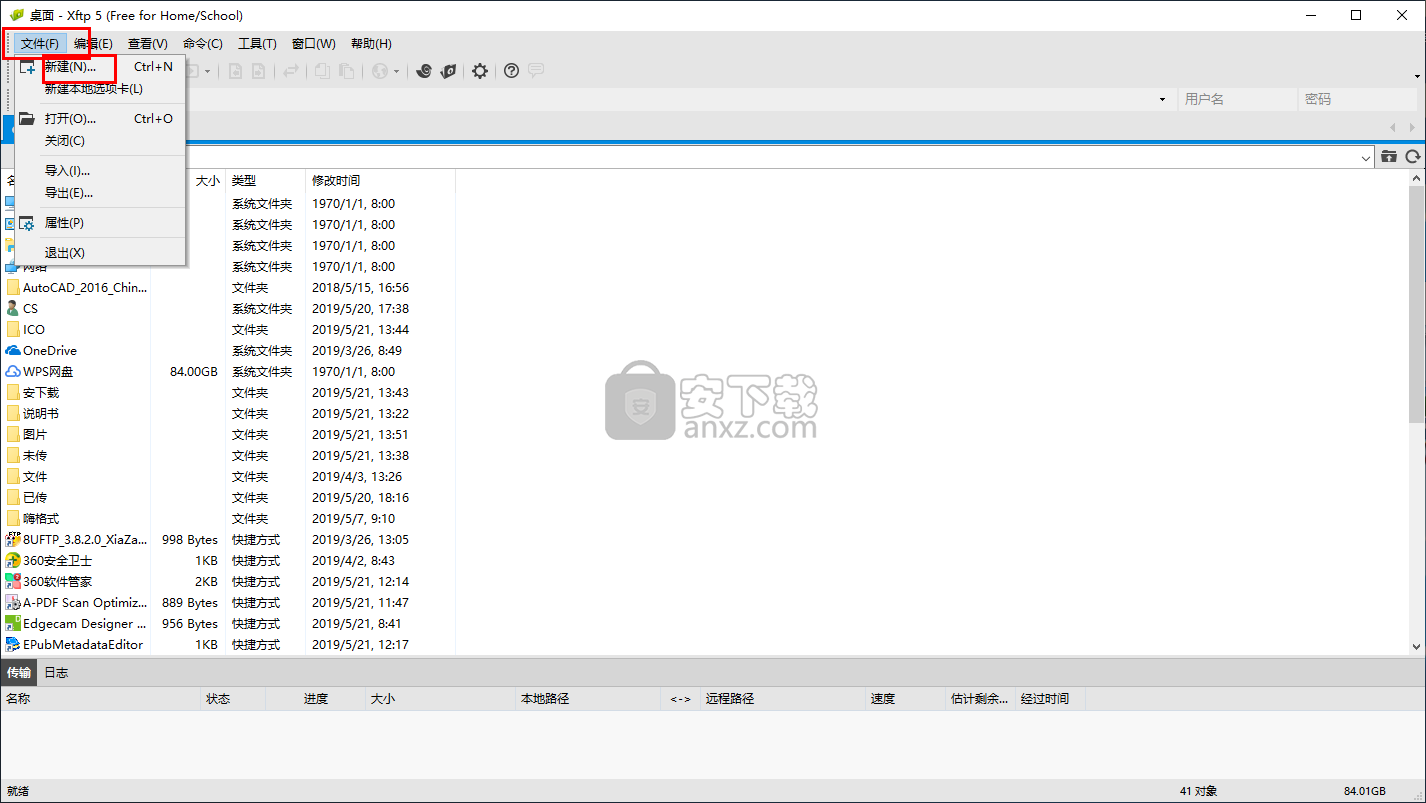This screenshot has width=1426, height=803.
Task: Focus the 密码 input field
Action: click(x=1359, y=99)
